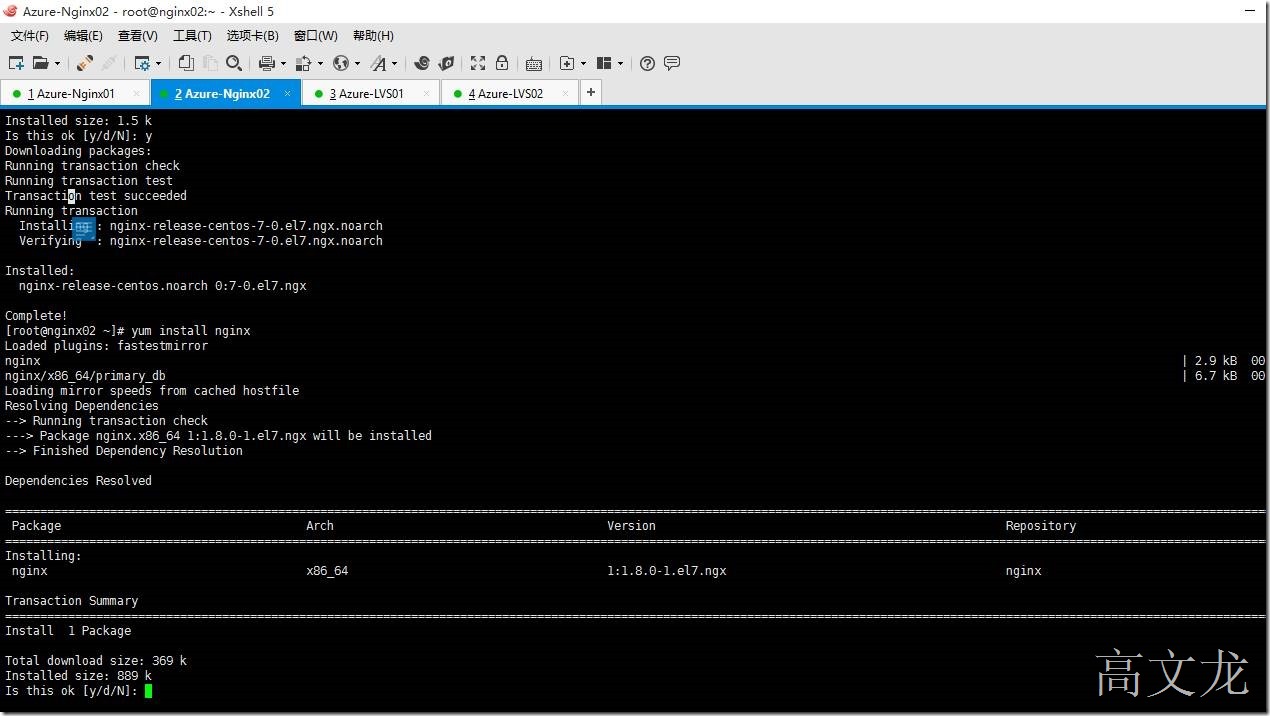Open the 工具(T) menu
1270x716 pixels.
[192, 36]
